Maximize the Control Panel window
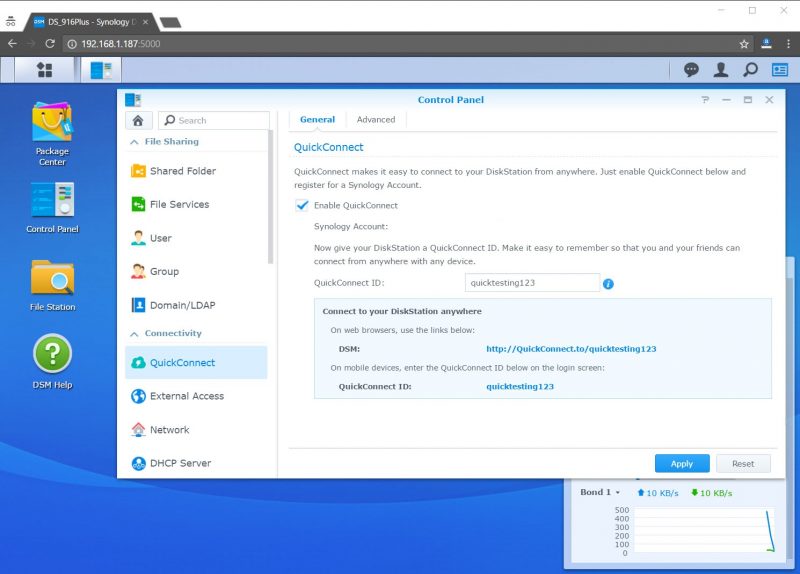 point(747,100)
